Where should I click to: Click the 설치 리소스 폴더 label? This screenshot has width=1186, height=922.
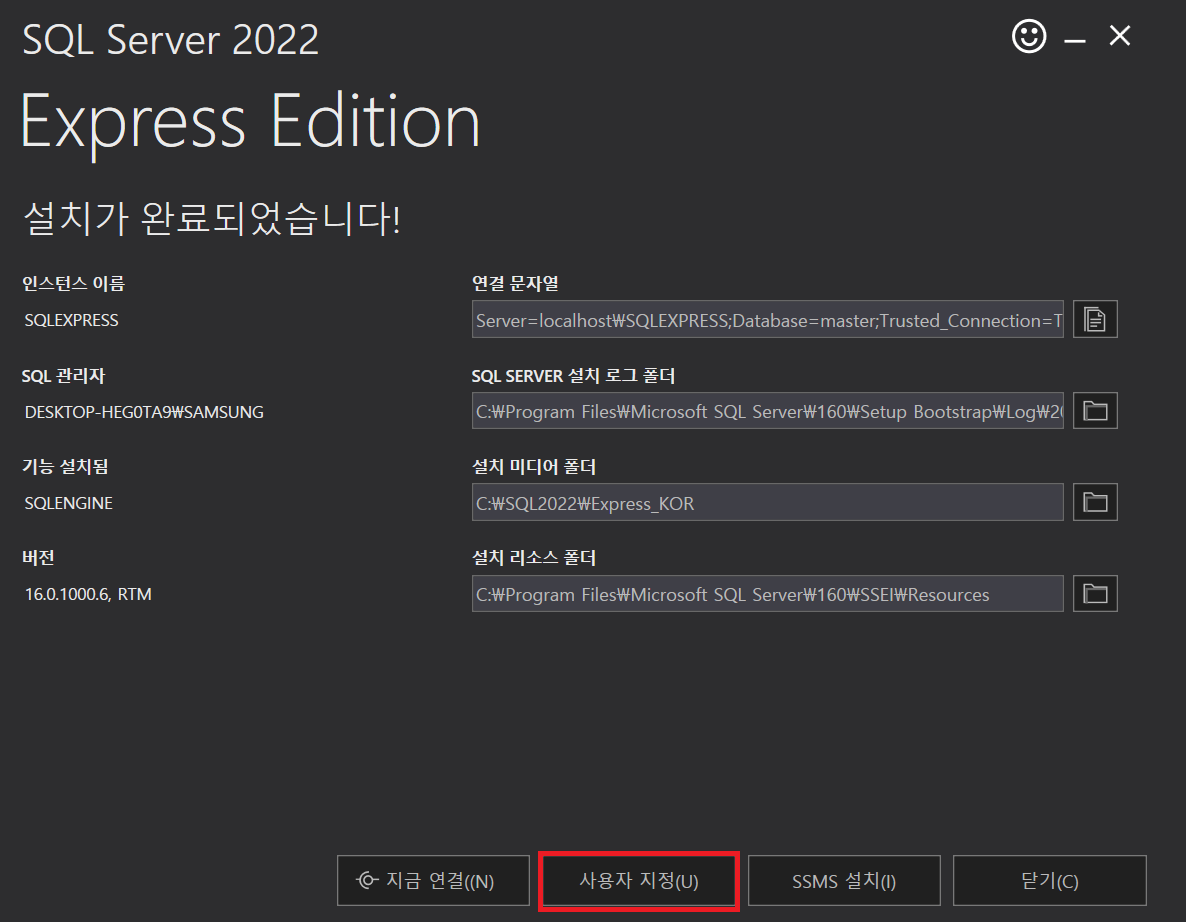pyautogui.click(x=534, y=558)
